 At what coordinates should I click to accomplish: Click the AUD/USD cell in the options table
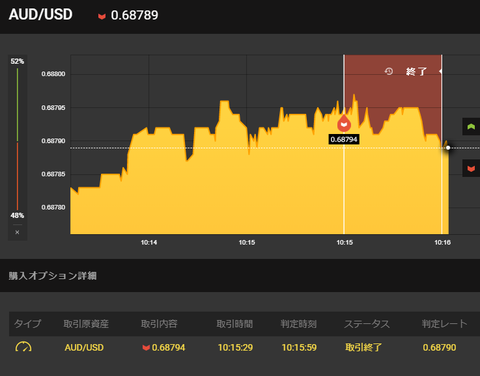tap(84, 348)
